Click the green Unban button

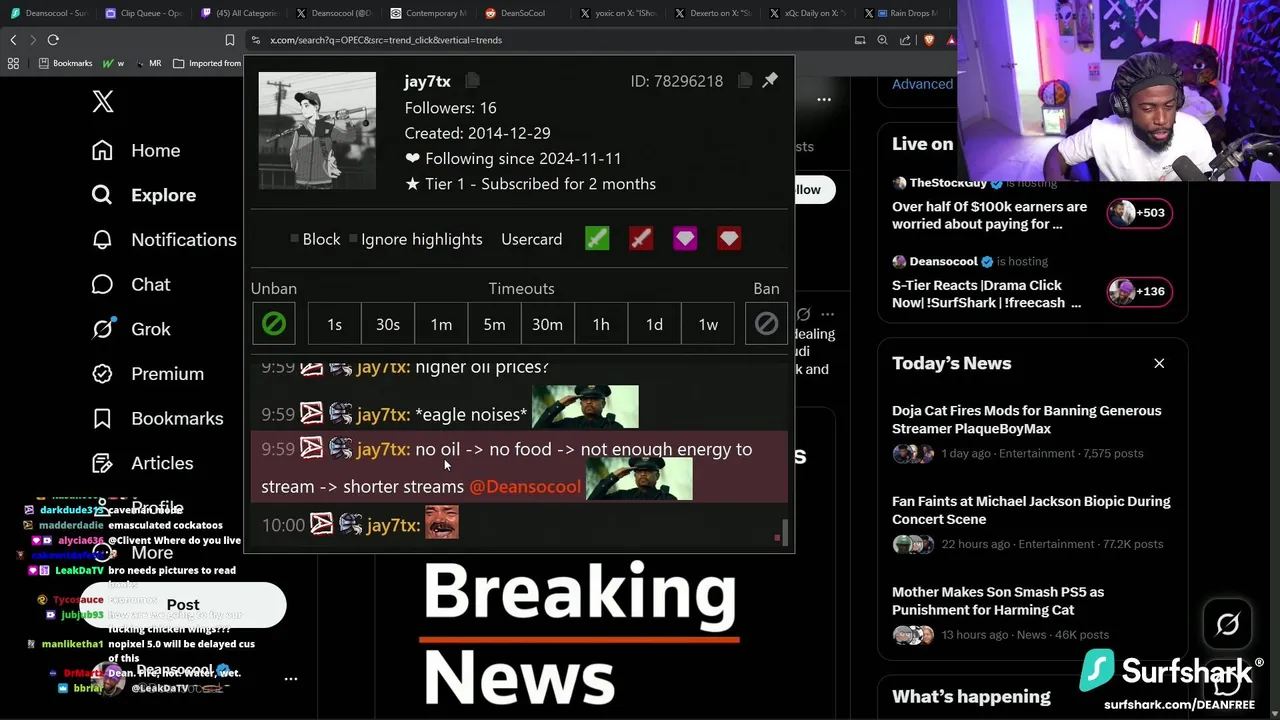click(x=273, y=324)
